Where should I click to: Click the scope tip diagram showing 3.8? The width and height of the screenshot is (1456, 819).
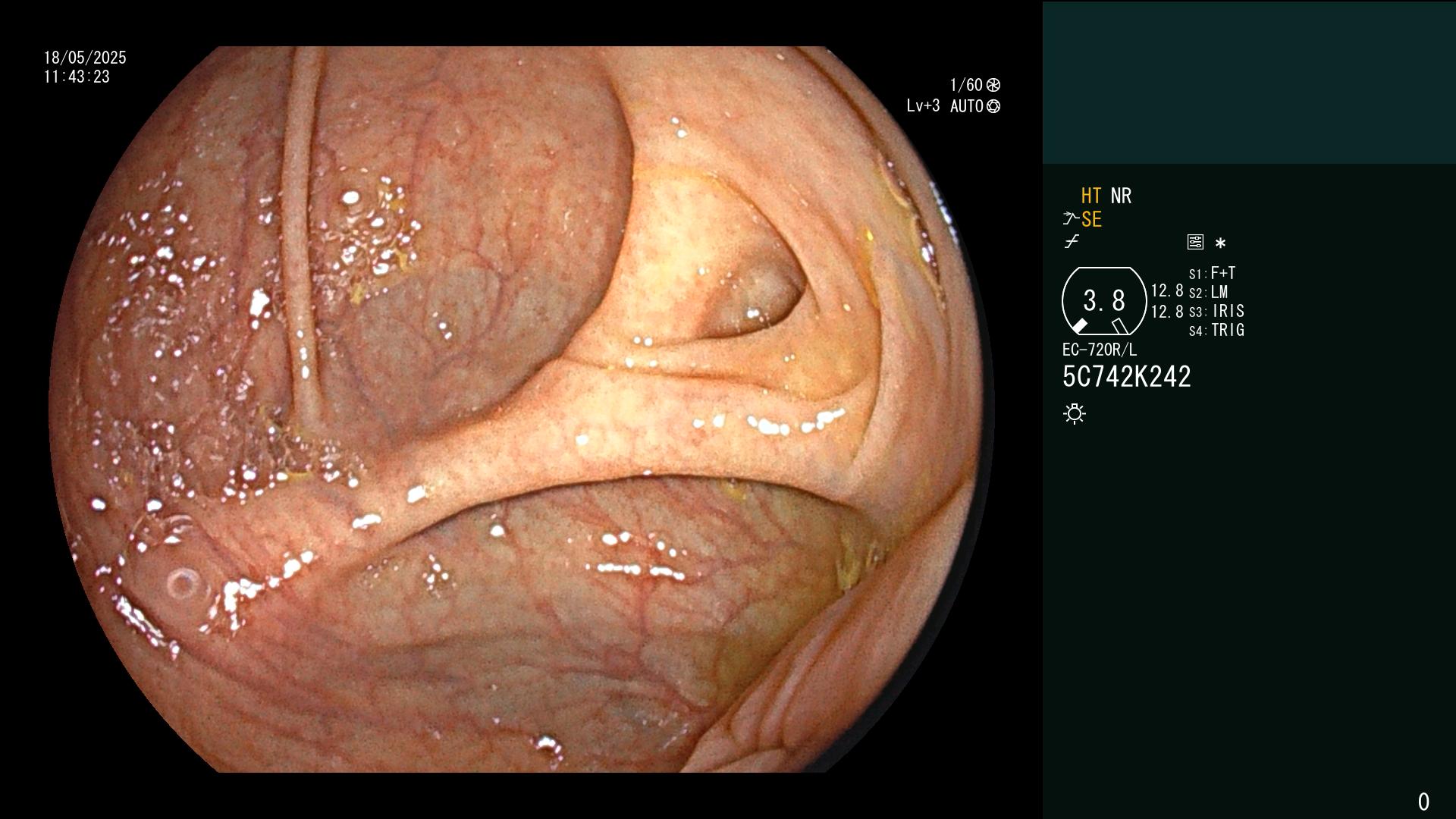pos(1104,301)
